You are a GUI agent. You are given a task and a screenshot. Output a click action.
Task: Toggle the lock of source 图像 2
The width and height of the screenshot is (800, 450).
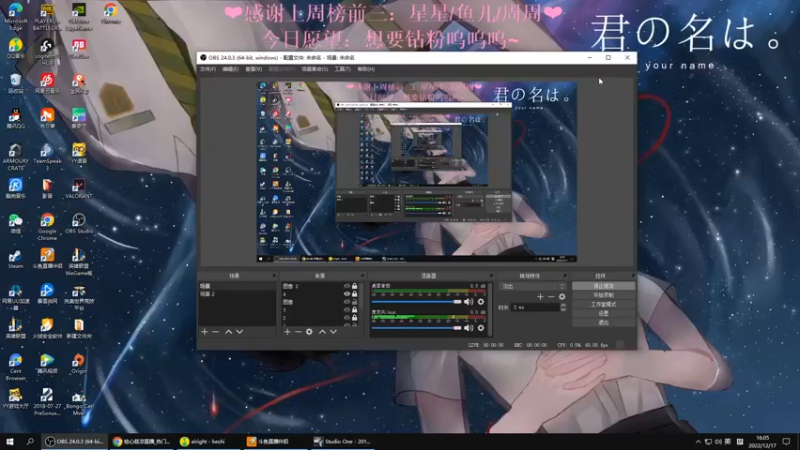[x=355, y=286]
